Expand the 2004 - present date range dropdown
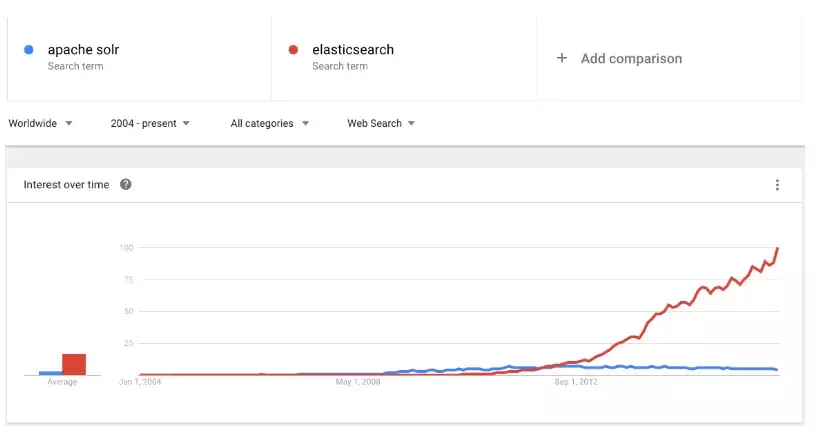 pyautogui.click(x=150, y=123)
